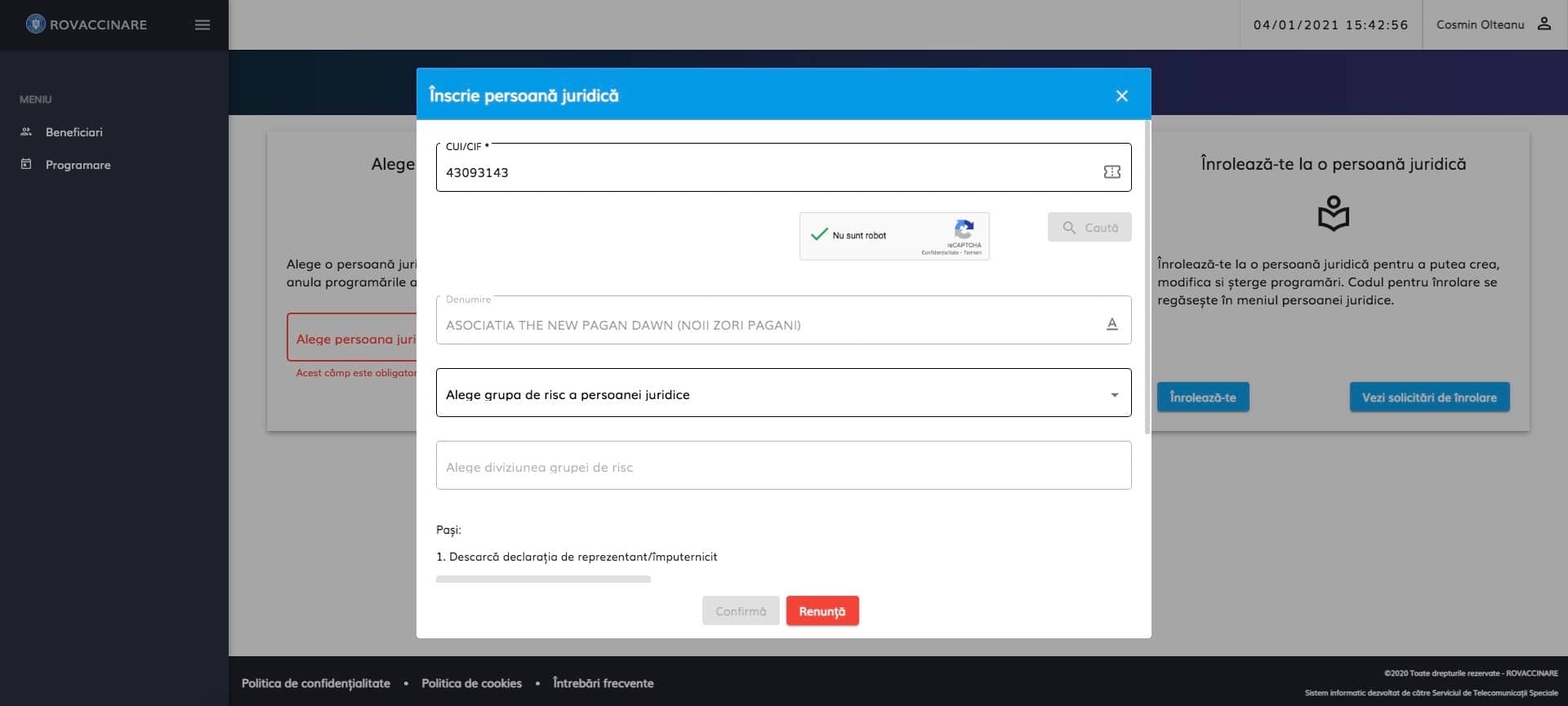Screen dimensions: 1568x706
Task: Open the risk group division select
Action: [783, 465]
